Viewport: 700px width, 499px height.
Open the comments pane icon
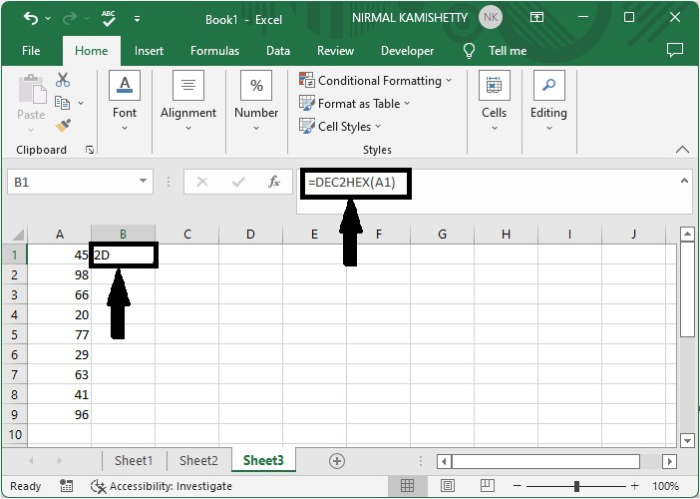click(675, 50)
